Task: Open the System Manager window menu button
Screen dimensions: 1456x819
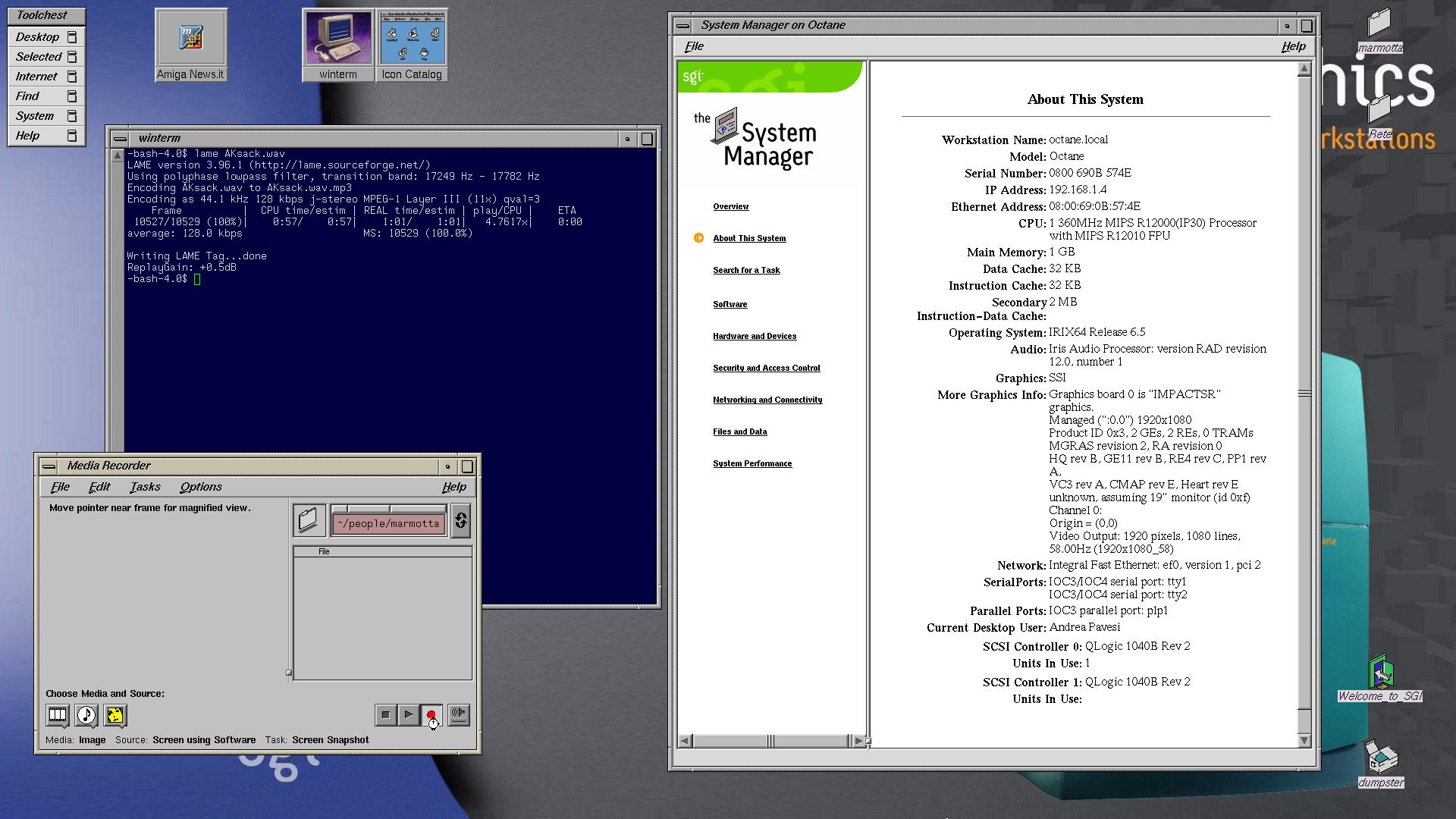Action: 683,26
